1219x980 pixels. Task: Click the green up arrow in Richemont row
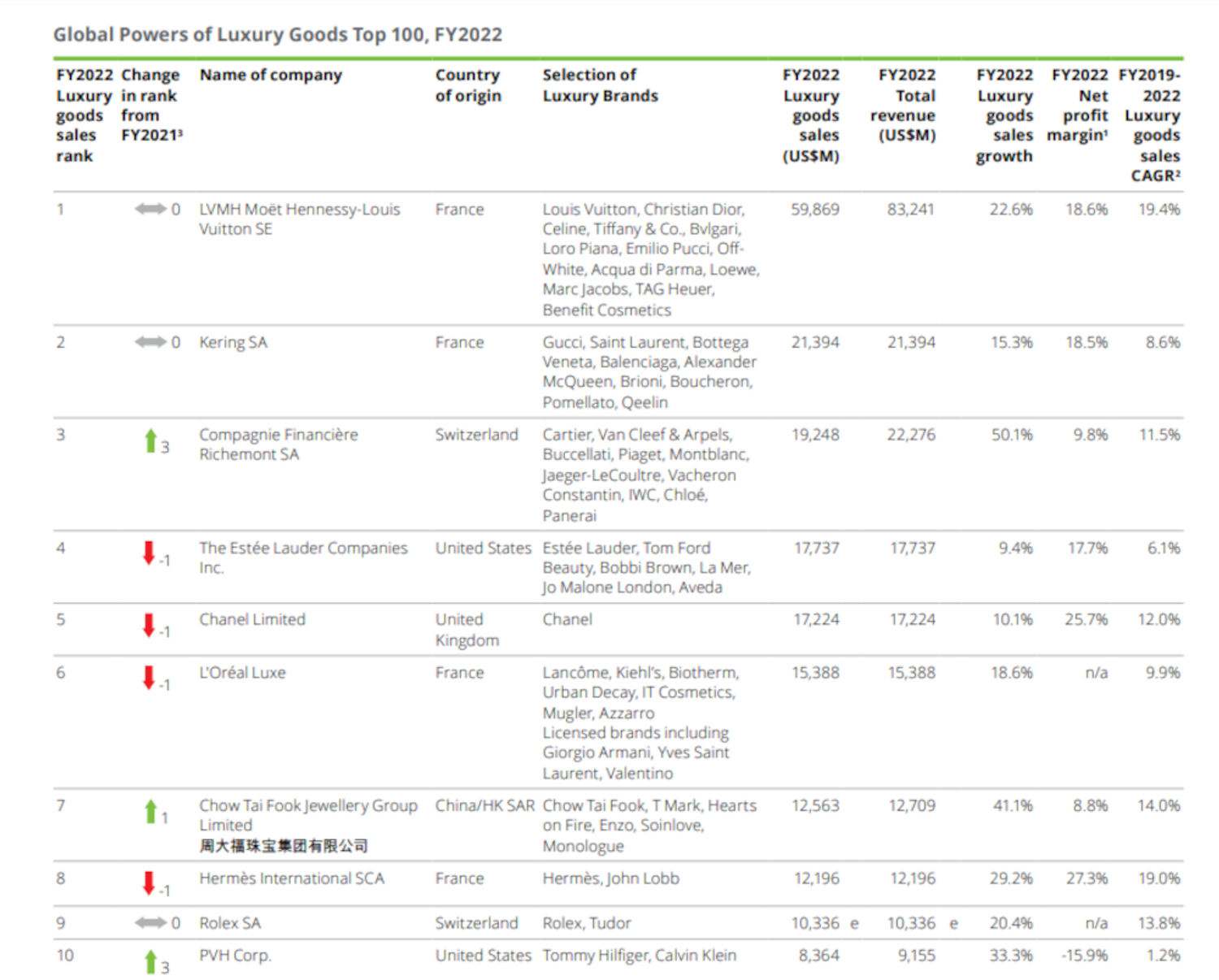[x=150, y=440]
